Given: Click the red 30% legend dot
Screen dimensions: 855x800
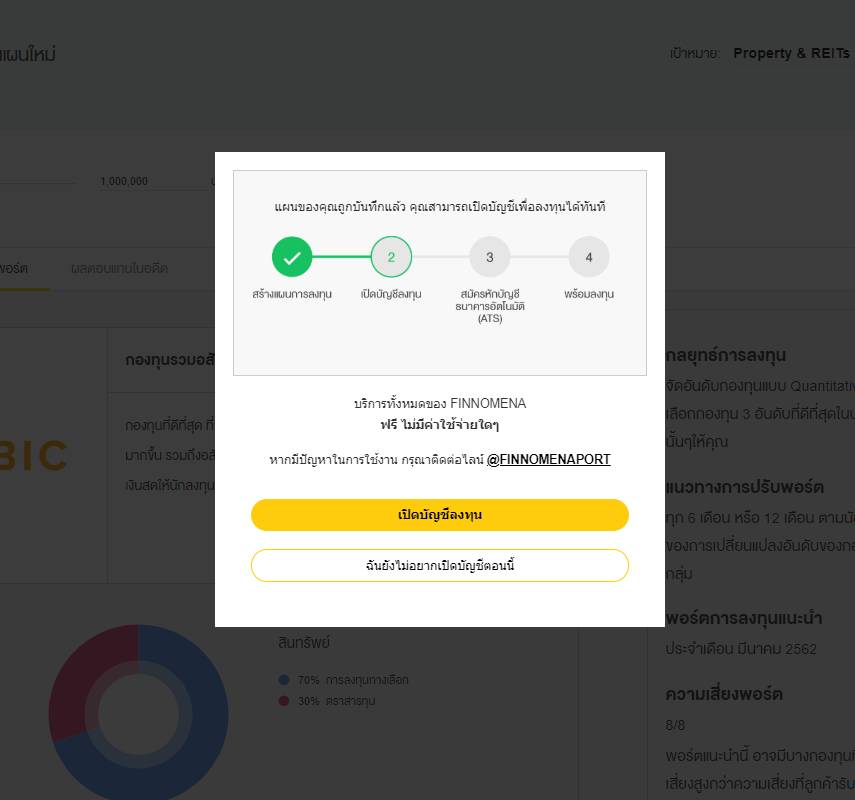Looking at the screenshot, I should pyautogui.click(x=284, y=701).
